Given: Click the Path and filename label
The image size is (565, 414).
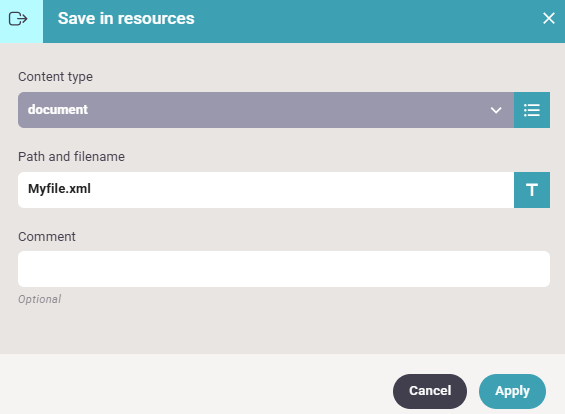Looking at the screenshot, I should tap(71, 157).
